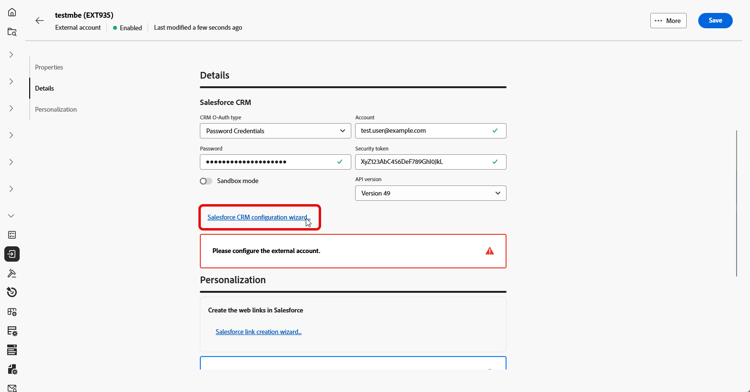Screen dimensions: 750x392
Task: Open the Explorer folder-search icon
Action: tap(12, 32)
